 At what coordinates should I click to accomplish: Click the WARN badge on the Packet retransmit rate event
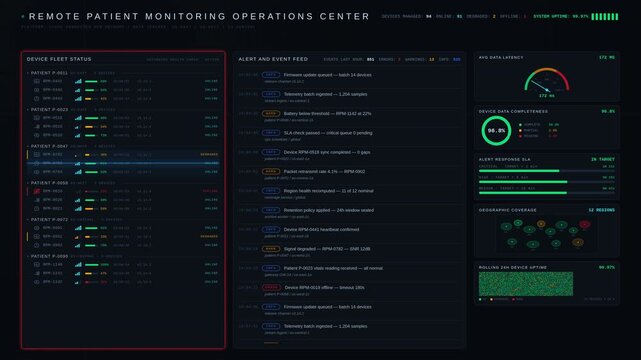coord(271,172)
